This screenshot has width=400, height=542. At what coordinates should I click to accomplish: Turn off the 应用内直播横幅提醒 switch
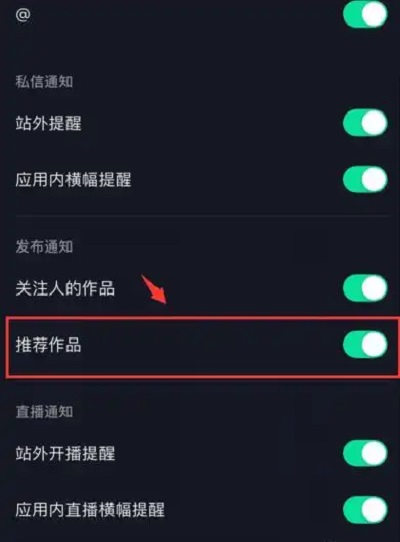point(365,510)
